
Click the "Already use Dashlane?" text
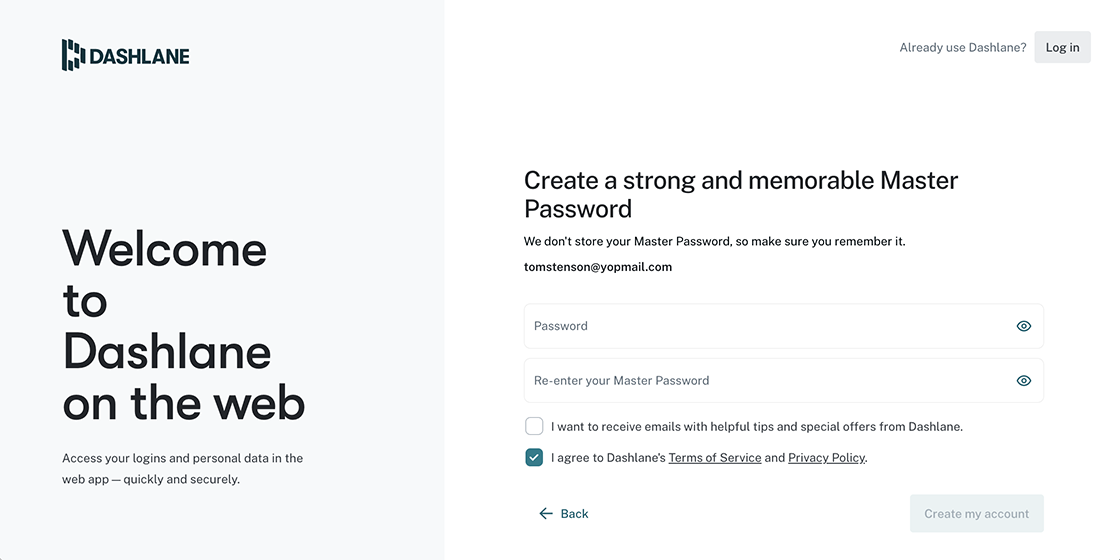point(962,48)
